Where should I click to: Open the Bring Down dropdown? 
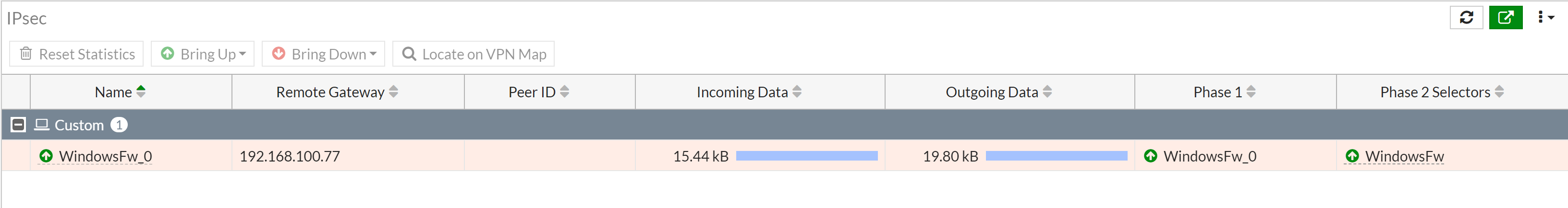click(x=324, y=54)
